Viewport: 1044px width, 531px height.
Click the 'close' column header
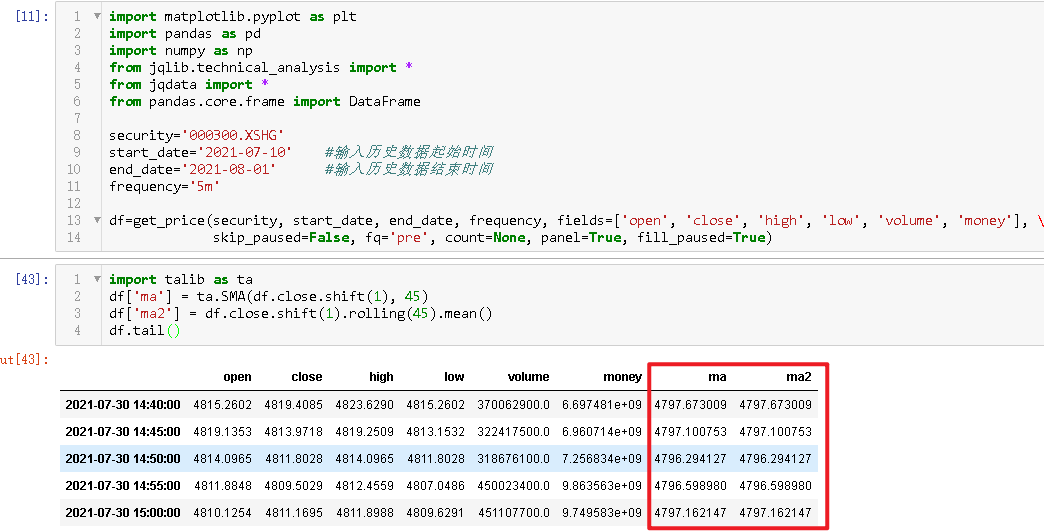click(x=306, y=377)
